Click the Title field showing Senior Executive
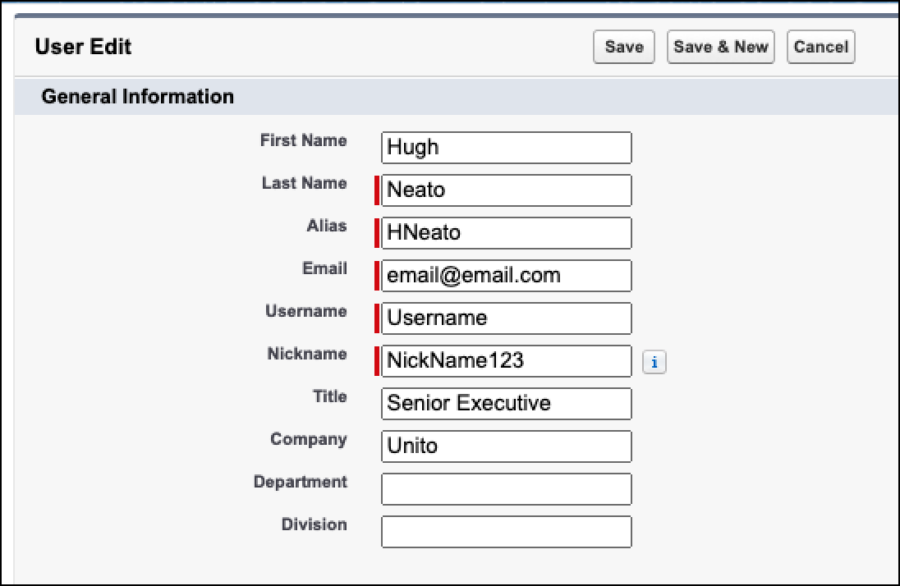 click(505, 403)
